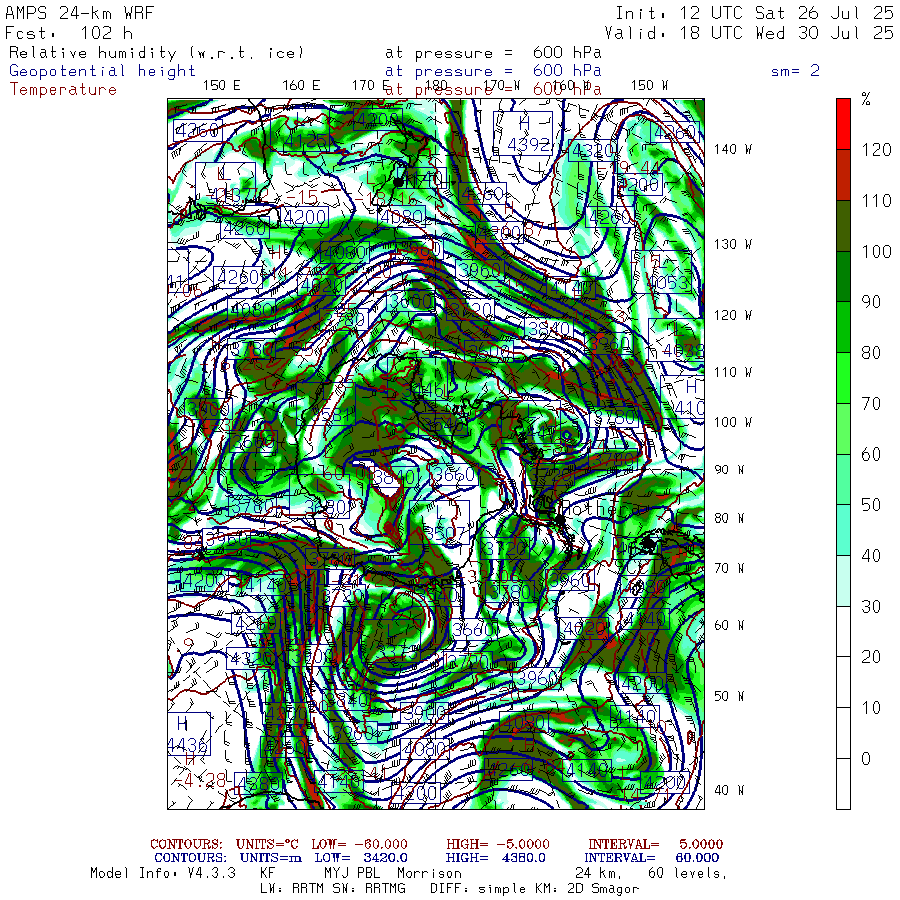Image resolution: width=900 pixels, height=900 pixels.
Task: Click the colorbar '120' tick label
Action: (876, 150)
